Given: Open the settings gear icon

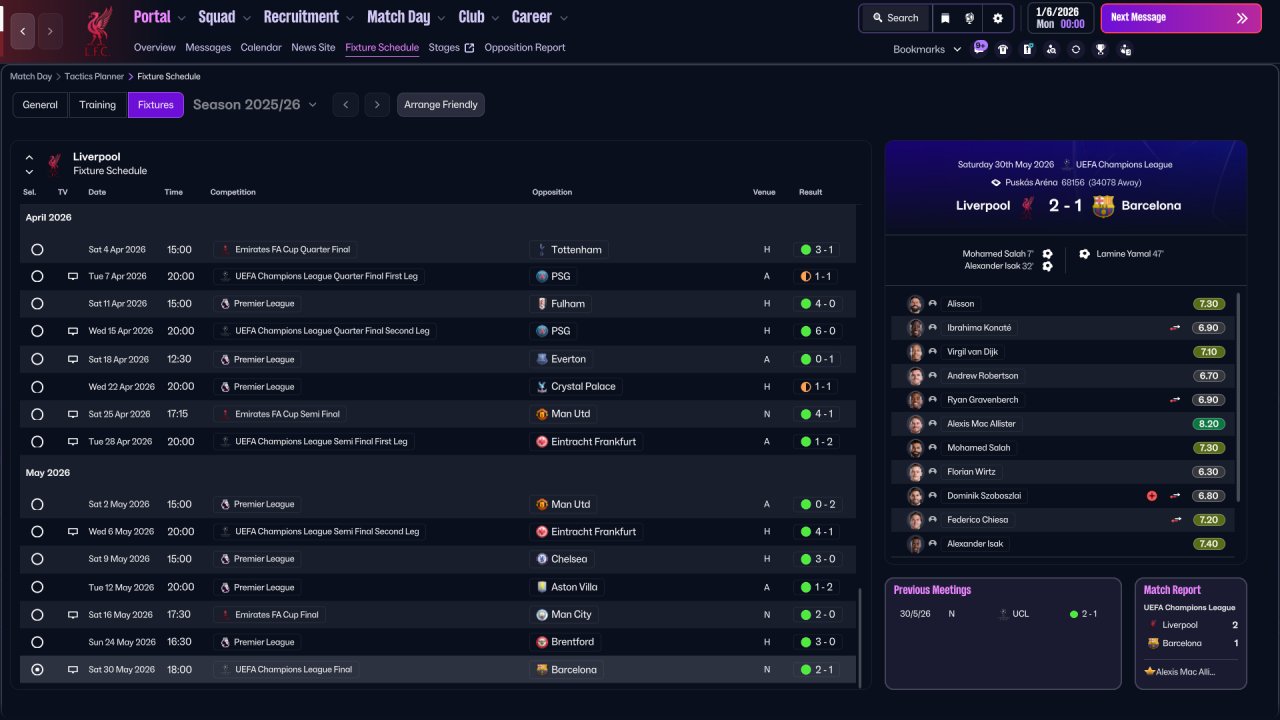Looking at the screenshot, I should click(997, 18).
